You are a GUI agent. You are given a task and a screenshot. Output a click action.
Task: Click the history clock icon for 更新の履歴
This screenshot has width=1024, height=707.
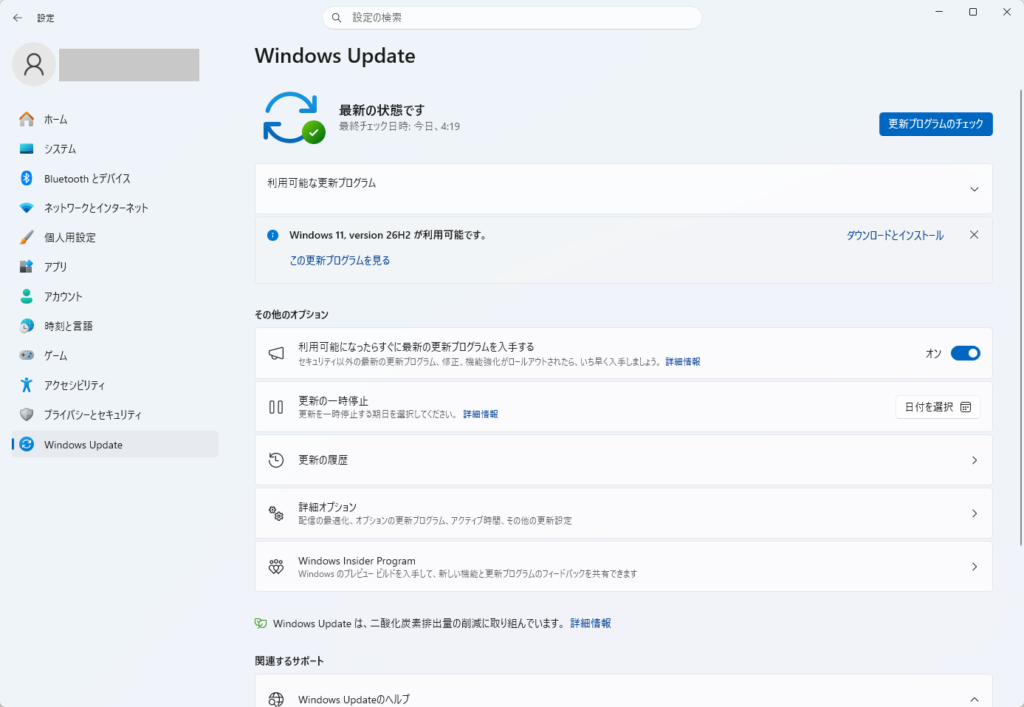[x=276, y=460]
